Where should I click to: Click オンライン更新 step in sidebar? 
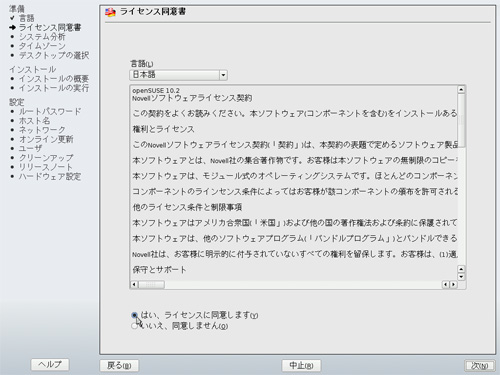click(x=46, y=139)
